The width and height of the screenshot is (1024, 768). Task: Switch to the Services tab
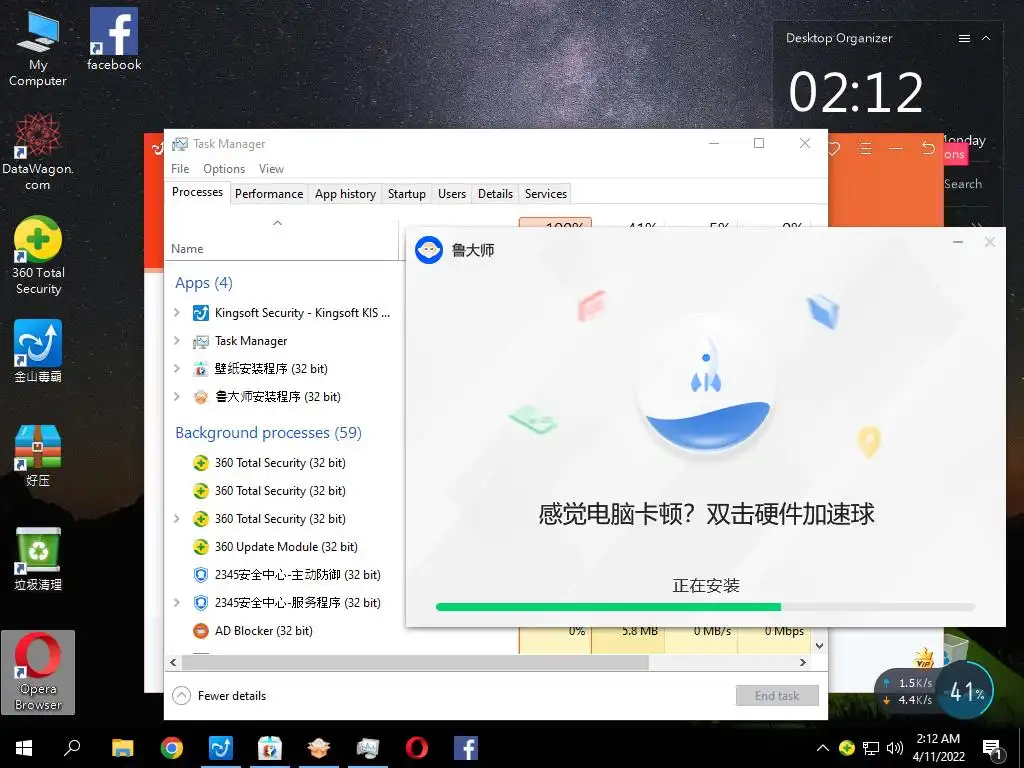click(546, 194)
